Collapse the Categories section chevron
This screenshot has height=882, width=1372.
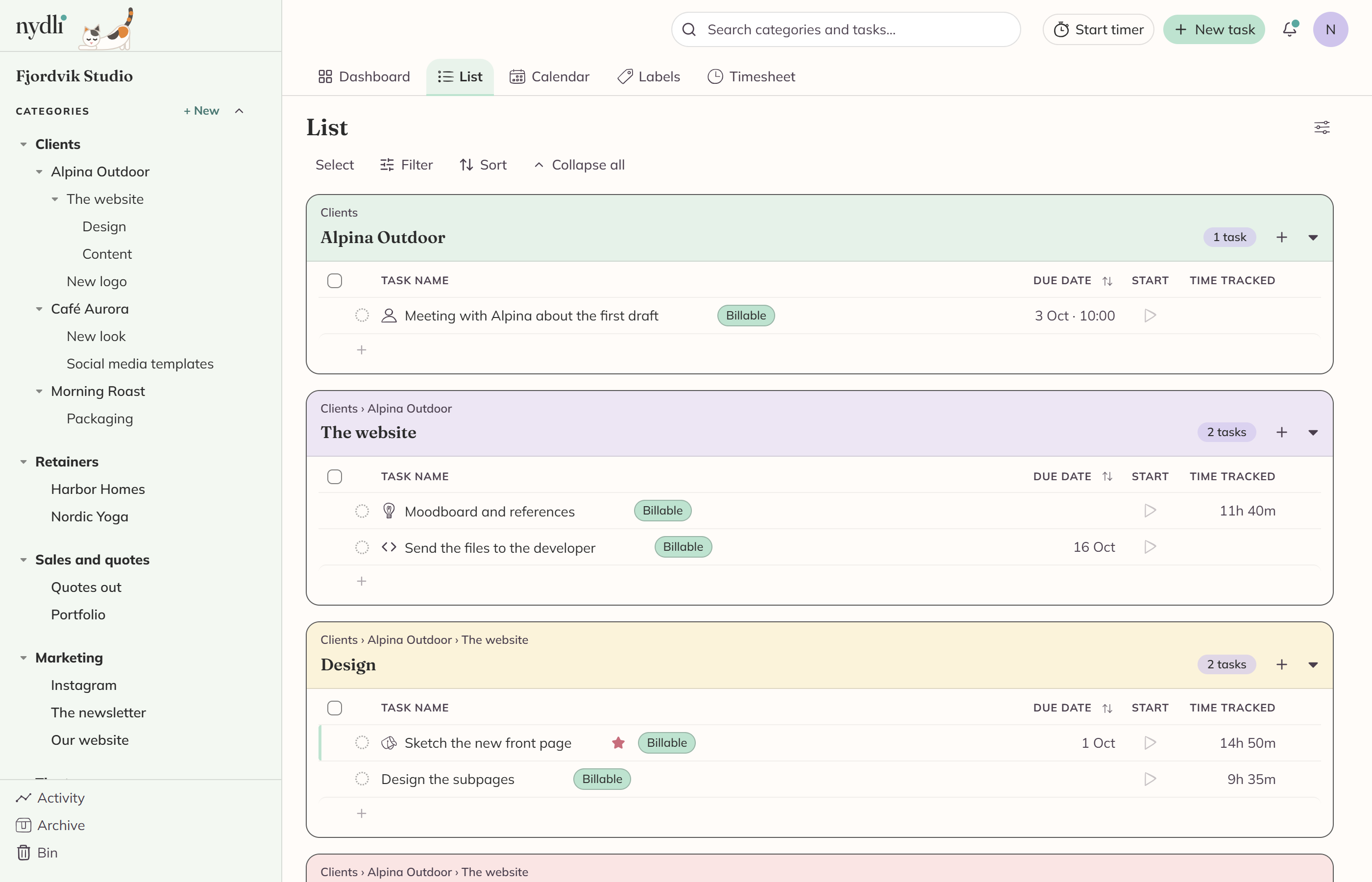(239, 111)
